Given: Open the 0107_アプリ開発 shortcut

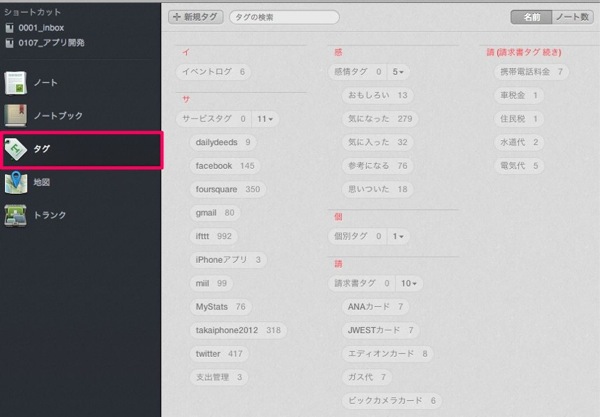Looking at the screenshot, I should (x=51, y=42).
